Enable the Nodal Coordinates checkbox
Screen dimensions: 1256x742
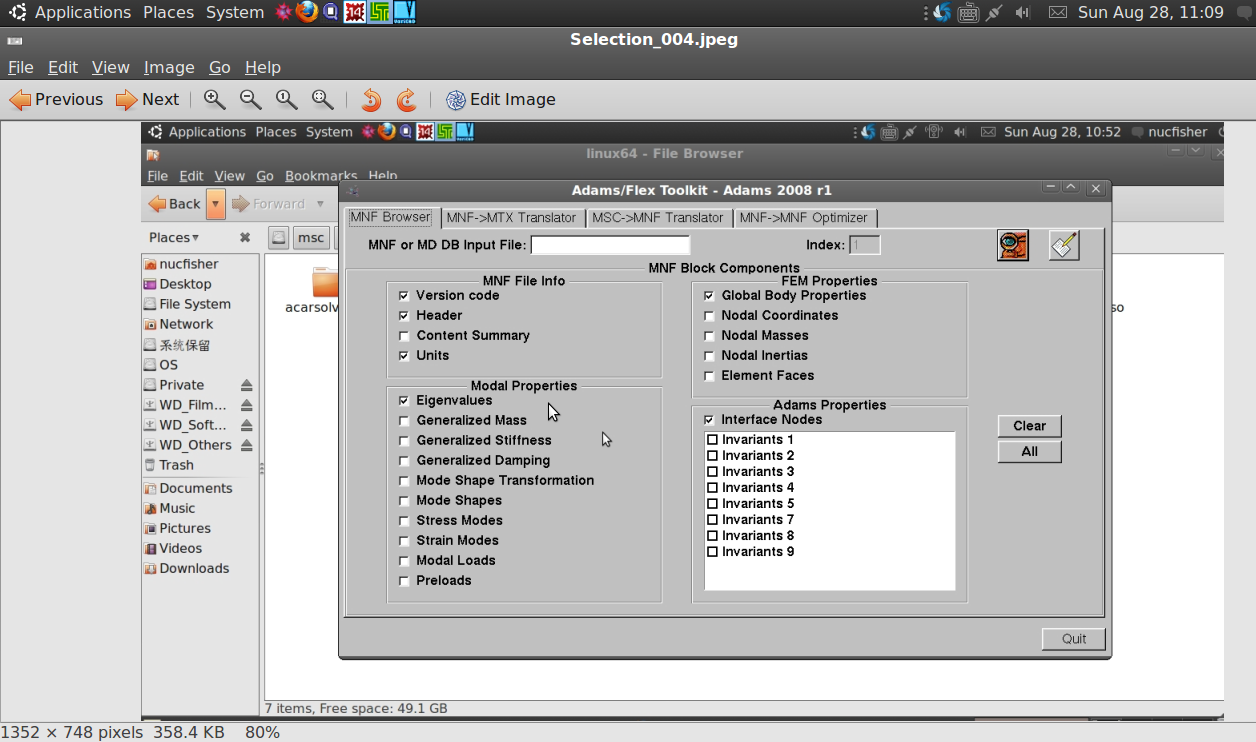pos(709,316)
